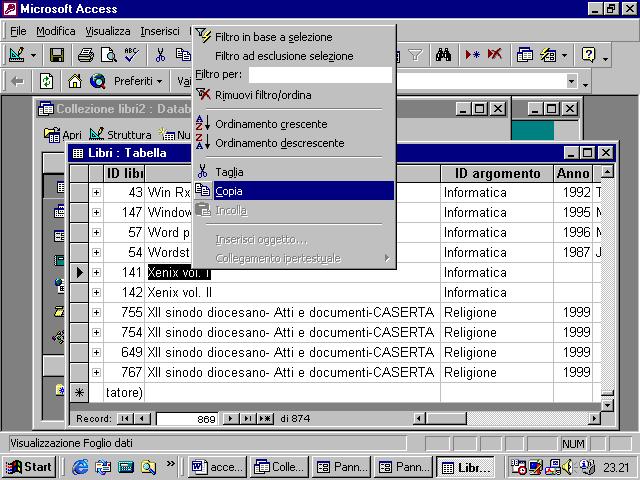Click the Religione cell of record 649
Viewport: 640px width, 480px height.
[x=497, y=352]
